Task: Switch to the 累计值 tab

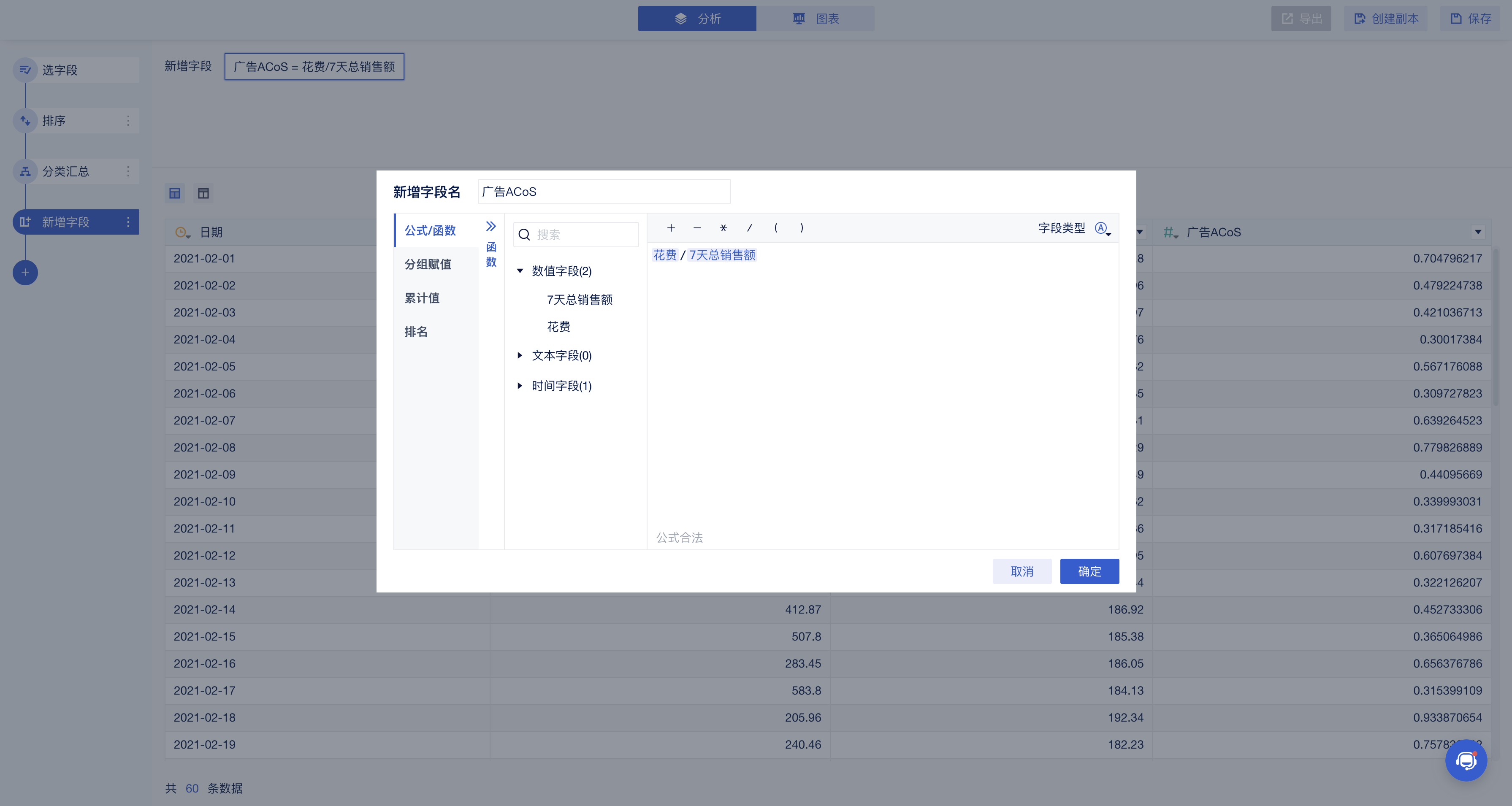Action: (x=422, y=298)
